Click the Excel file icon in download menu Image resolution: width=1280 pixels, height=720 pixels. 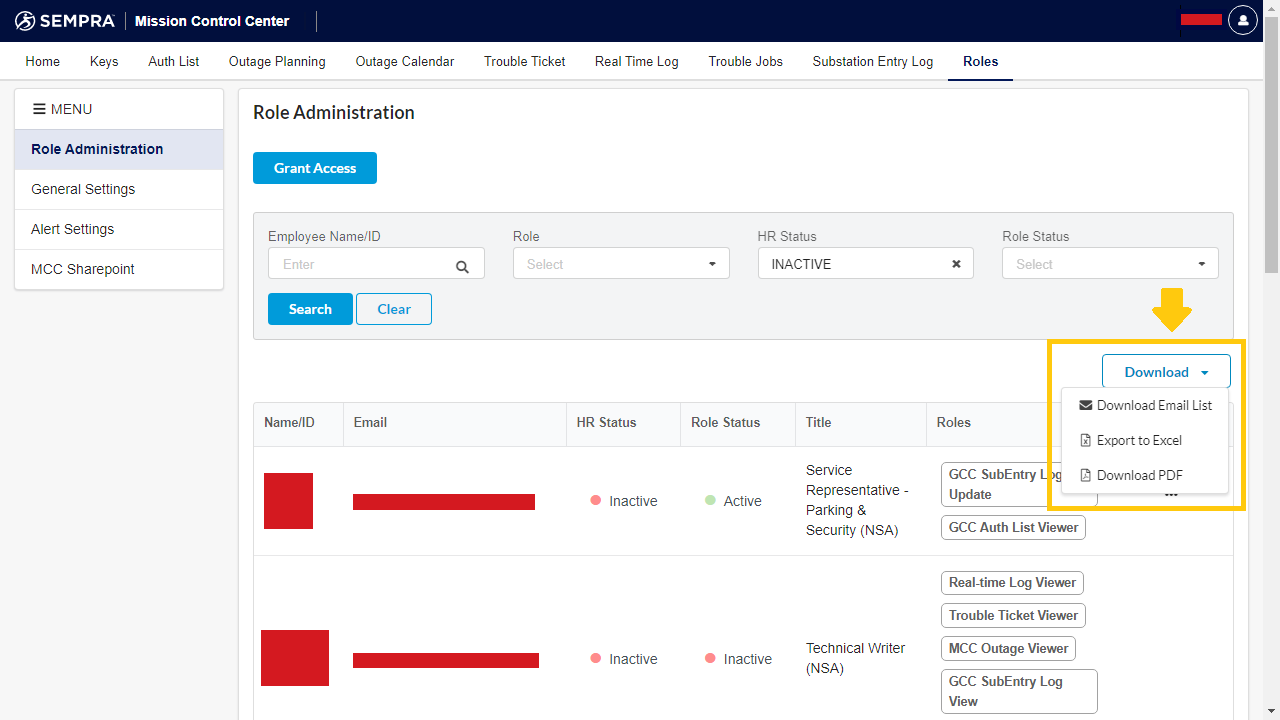click(x=1085, y=440)
